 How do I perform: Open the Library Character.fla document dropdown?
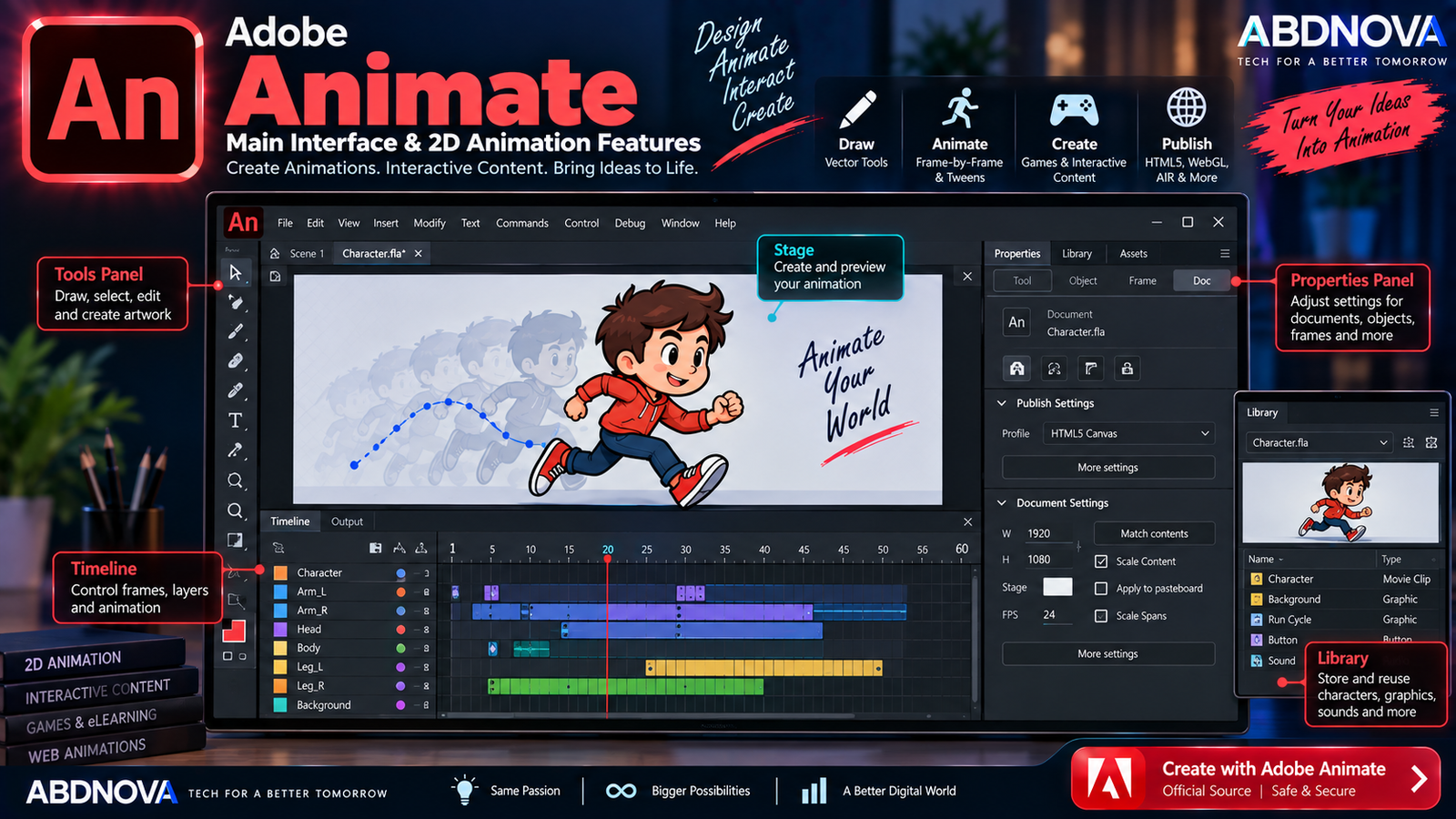tap(1319, 442)
